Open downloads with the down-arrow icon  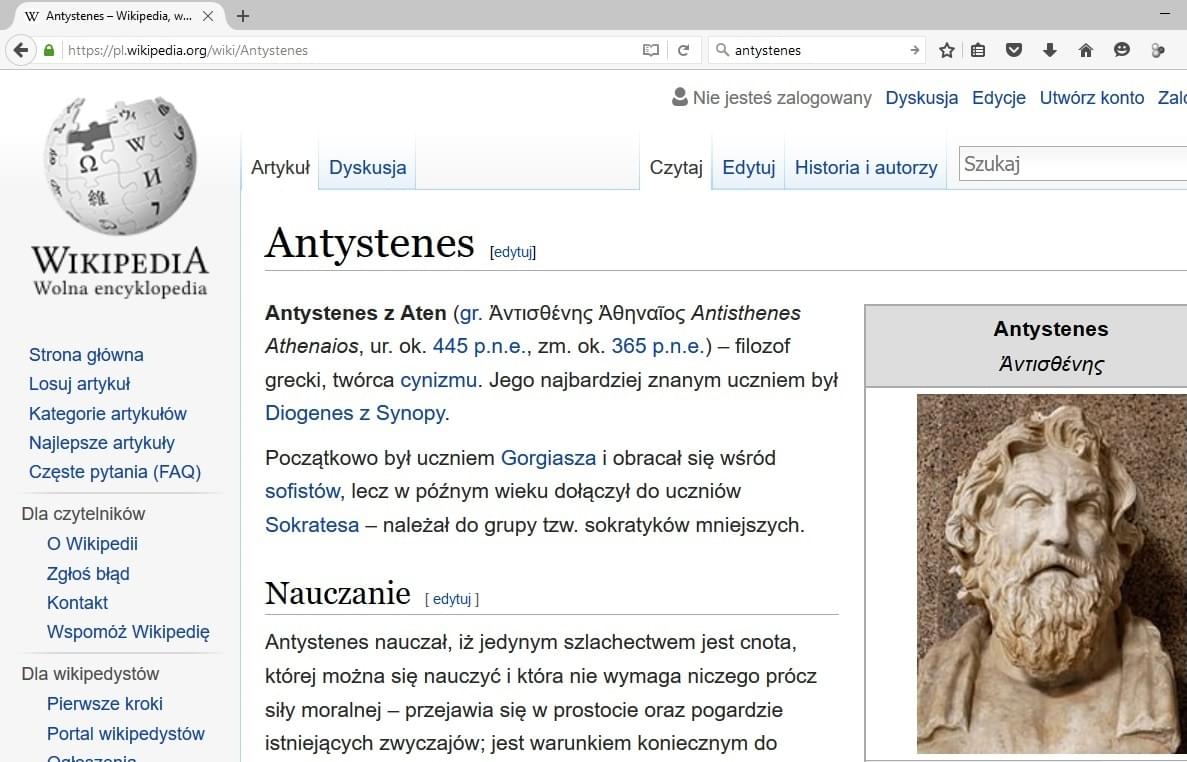click(1049, 50)
